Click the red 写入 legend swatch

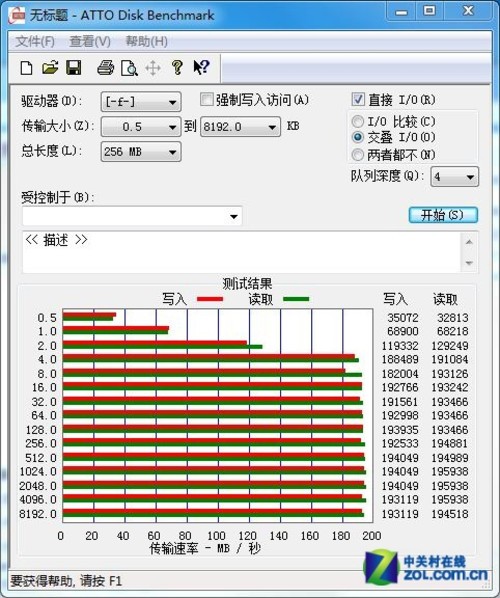coord(210,299)
